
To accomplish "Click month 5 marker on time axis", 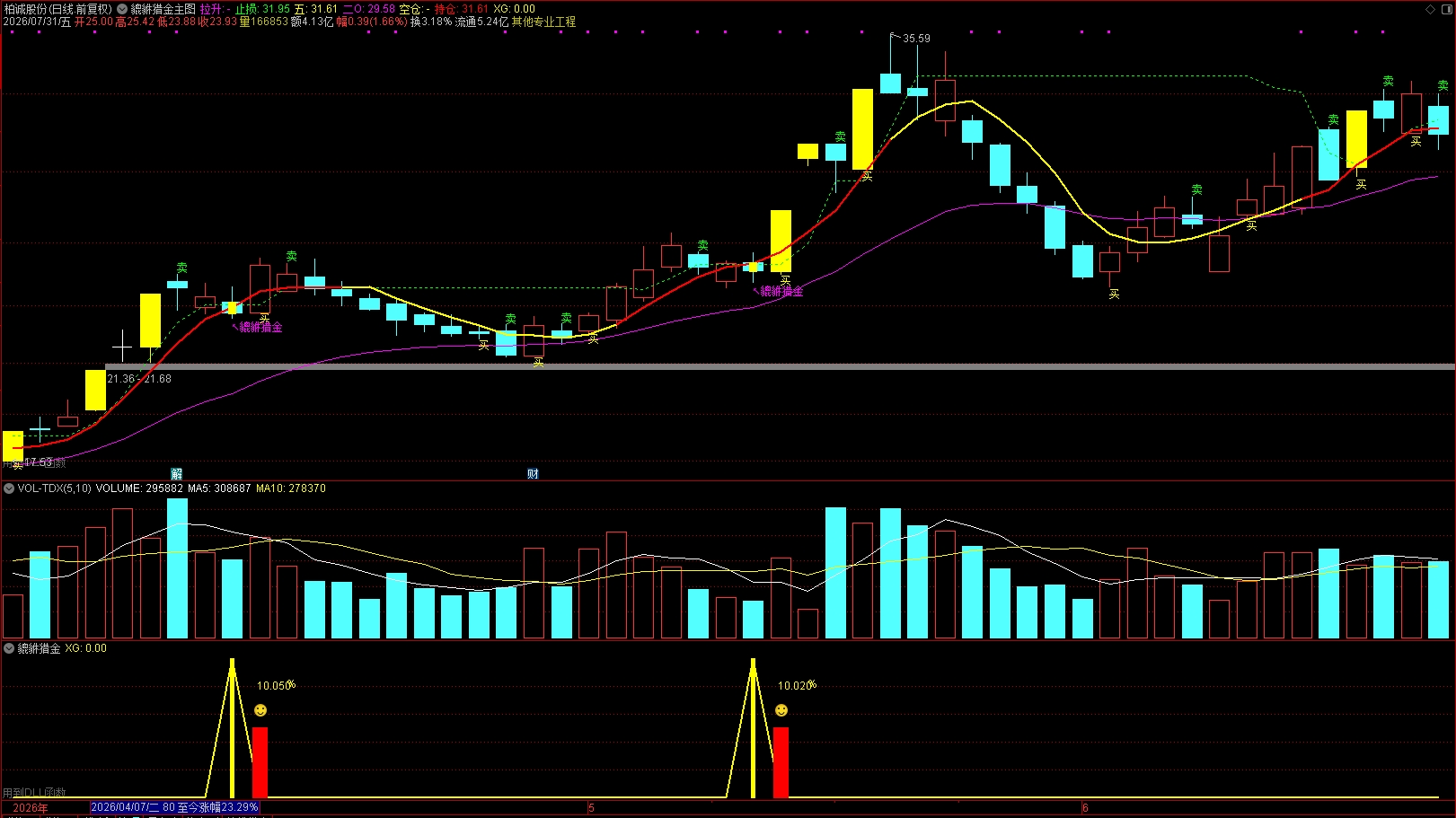I will coord(592,808).
